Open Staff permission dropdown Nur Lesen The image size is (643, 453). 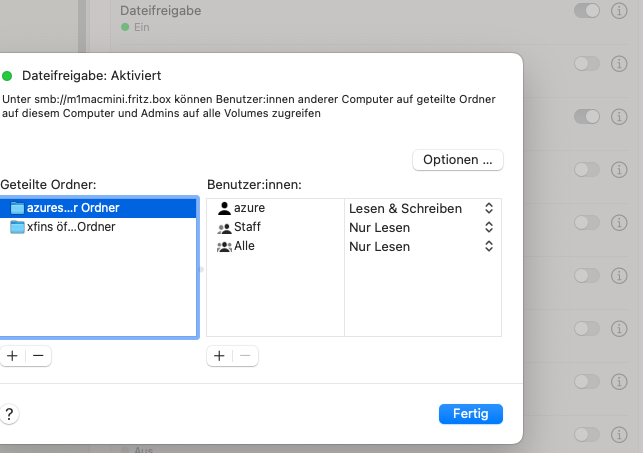point(421,227)
